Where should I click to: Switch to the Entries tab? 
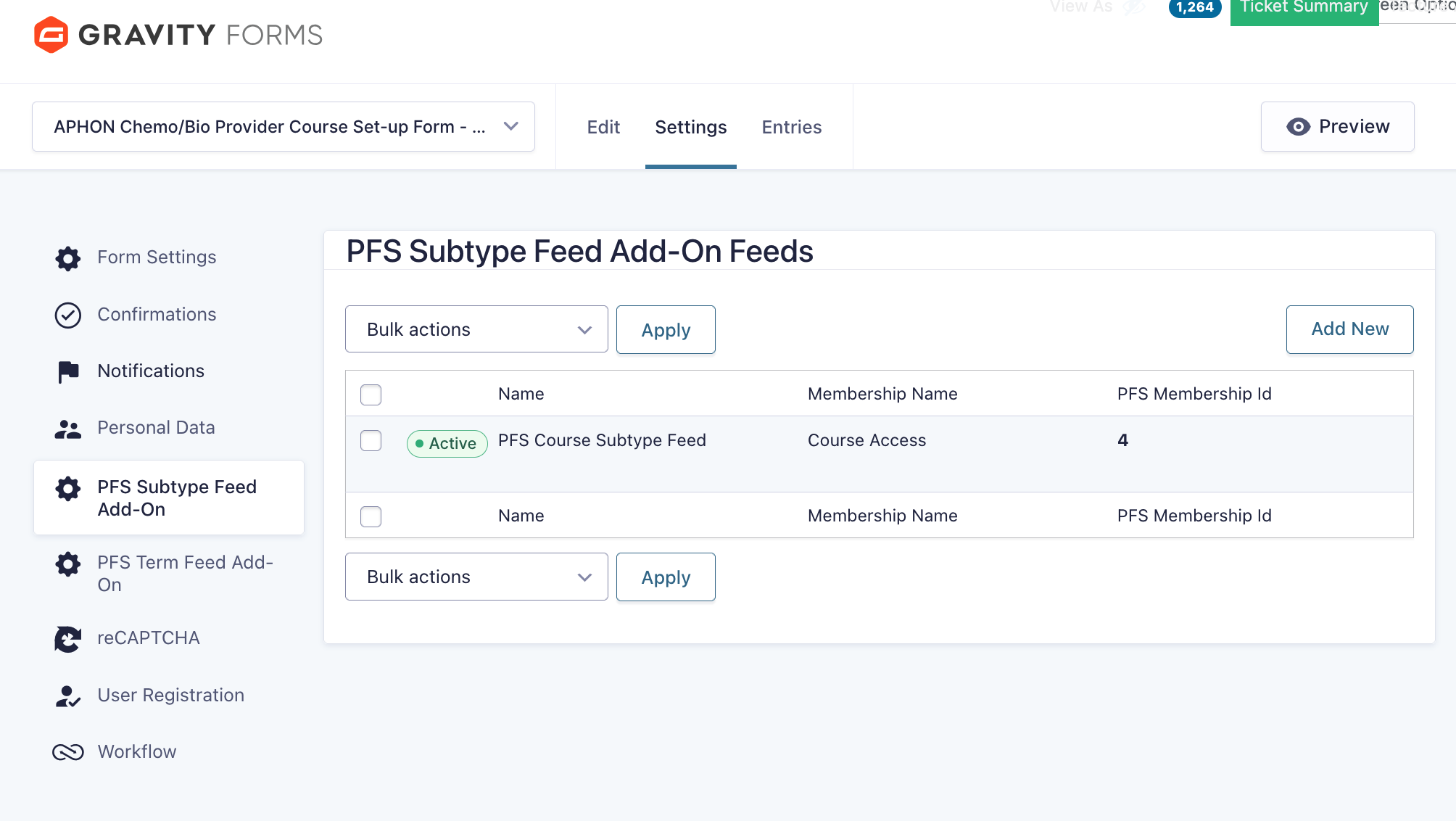point(791,127)
